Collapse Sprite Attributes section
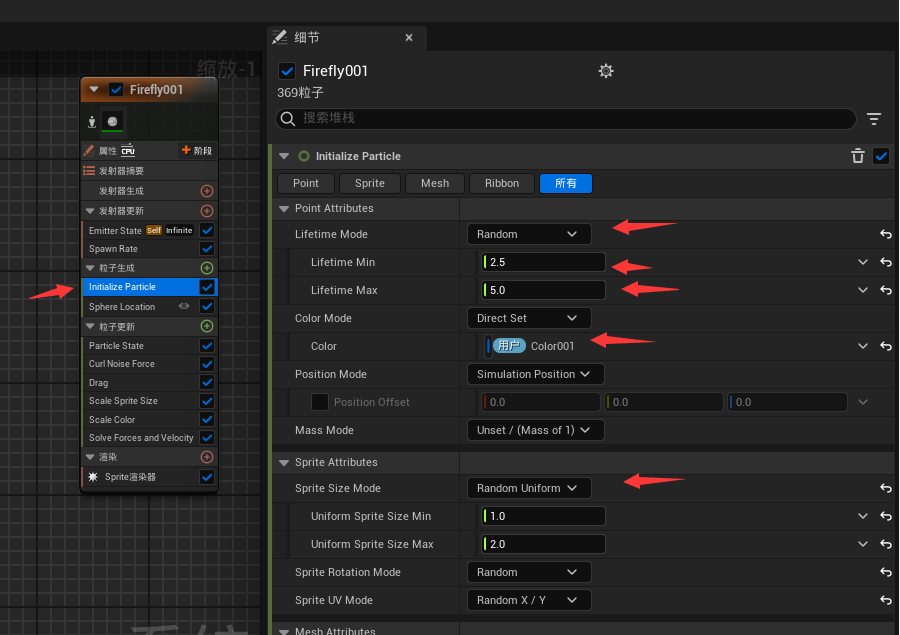The height and width of the screenshot is (635, 900). click(x=284, y=462)
